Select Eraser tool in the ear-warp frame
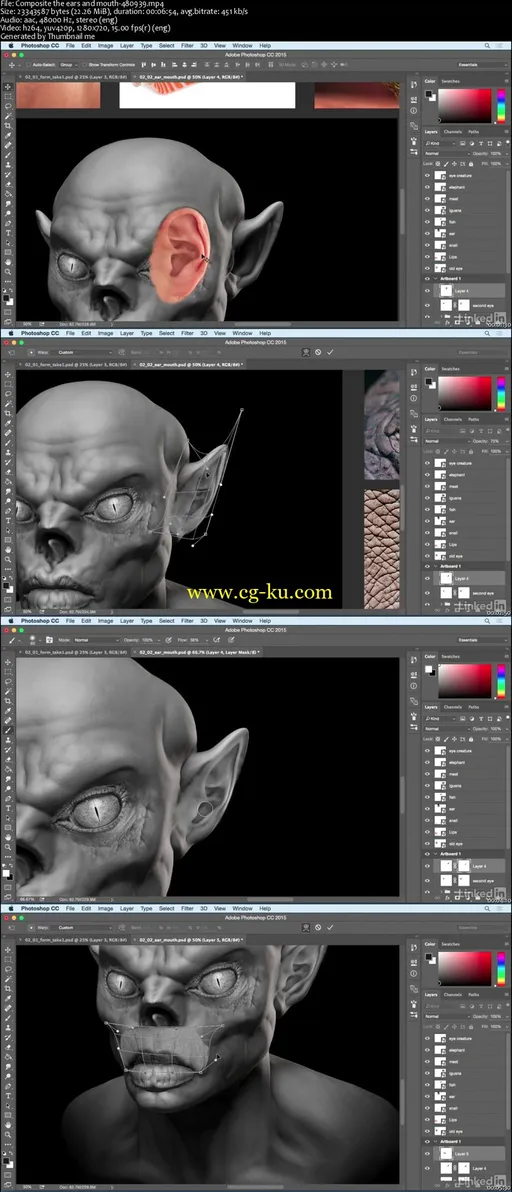Screen dimensions: 512x1192 point(8,472)
